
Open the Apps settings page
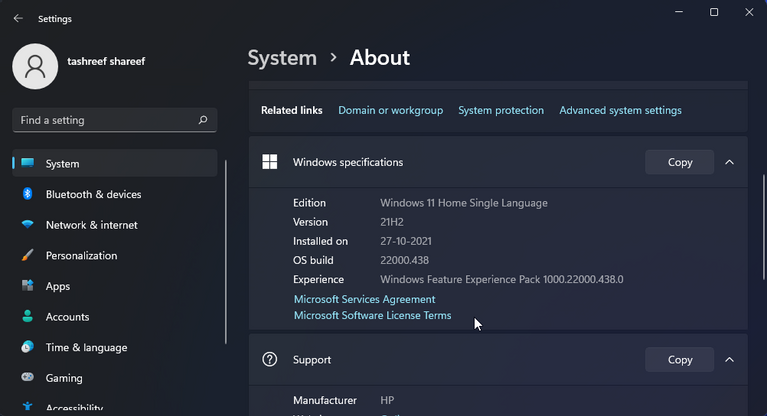coord(58,286)
